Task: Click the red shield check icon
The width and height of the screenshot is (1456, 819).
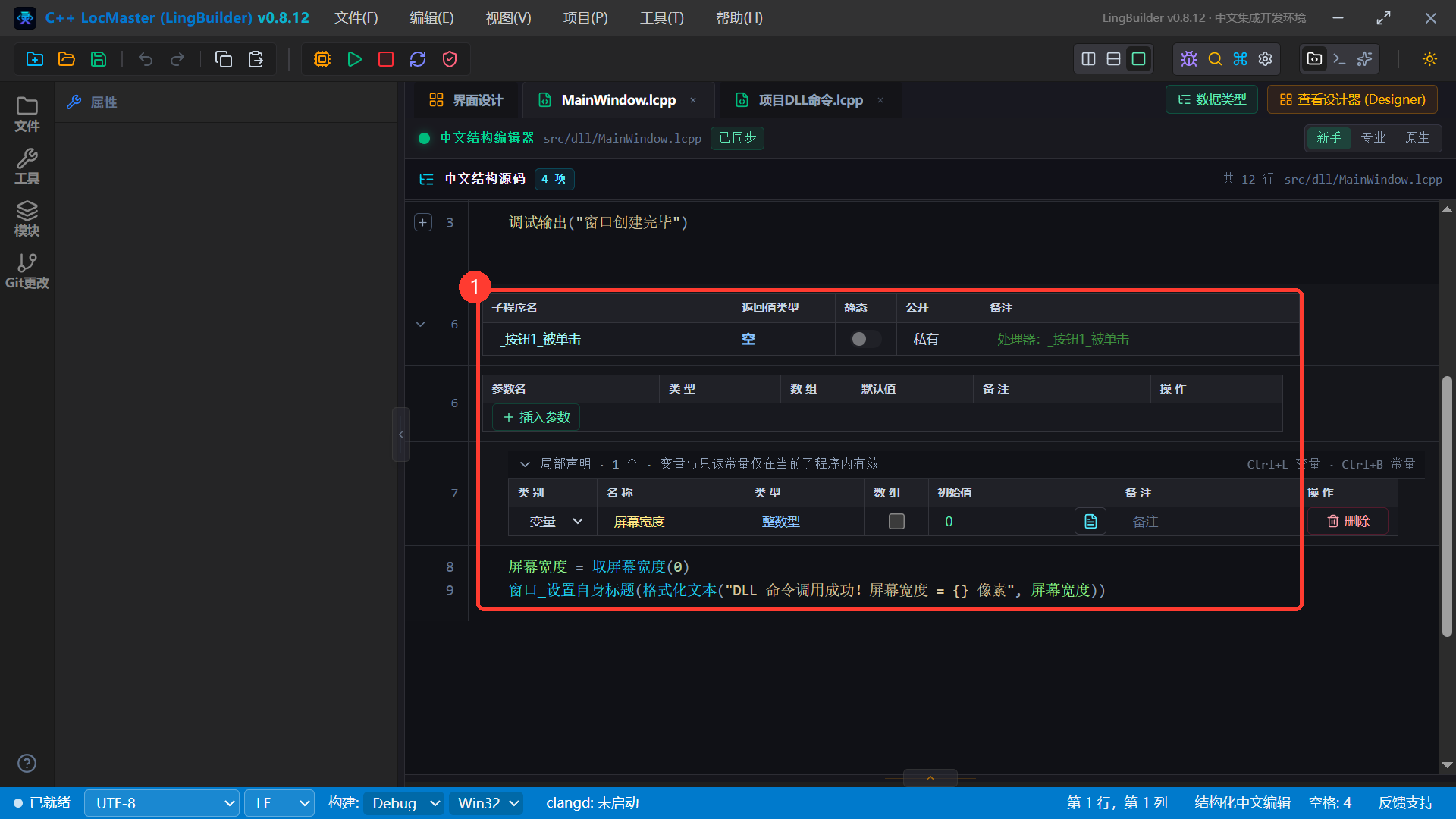Action: coord(450,59)
